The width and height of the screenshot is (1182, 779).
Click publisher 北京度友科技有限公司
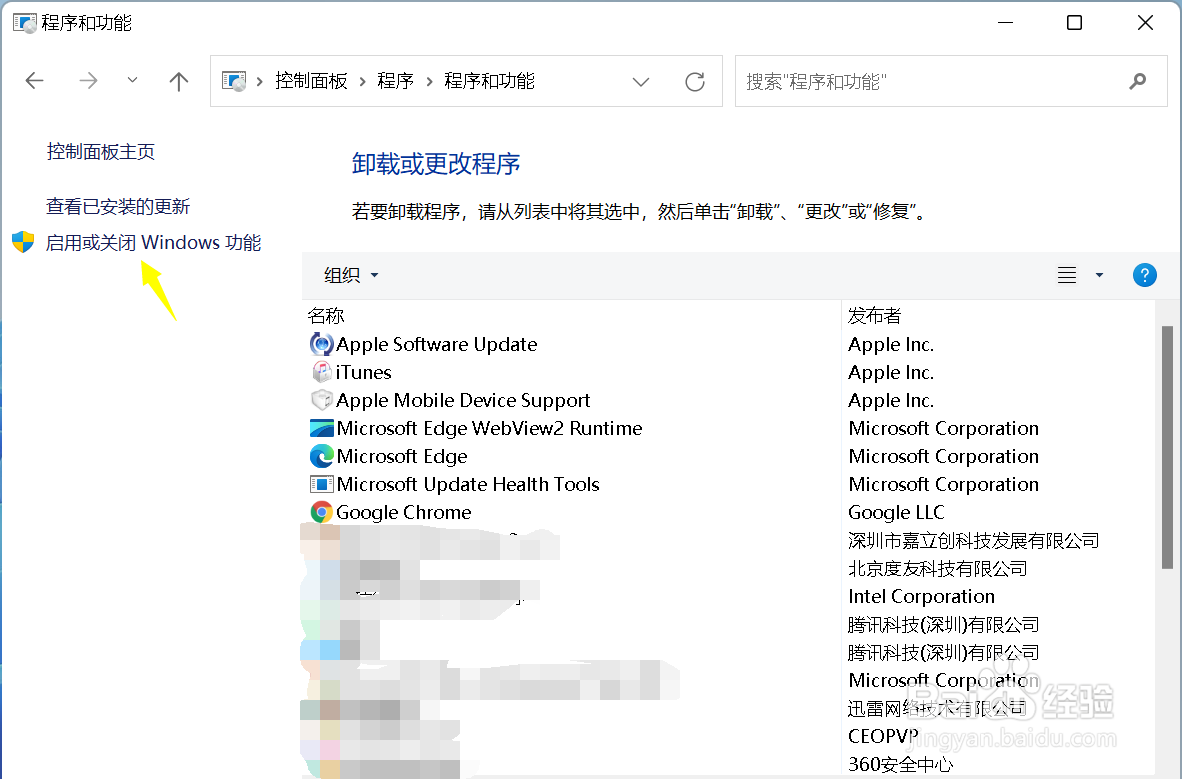click(x=938, y=569)
